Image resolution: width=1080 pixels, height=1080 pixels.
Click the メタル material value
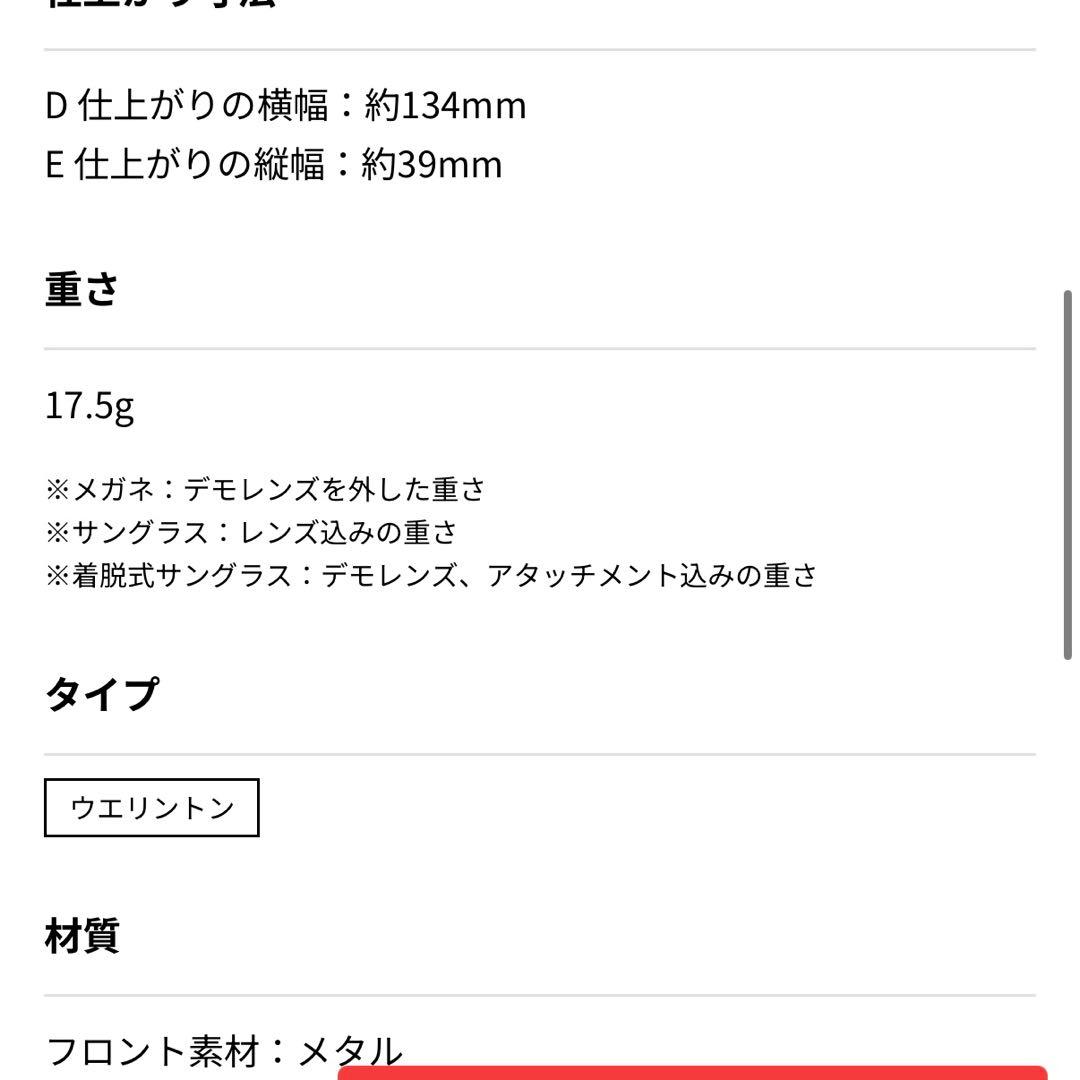click(350, 1050)
